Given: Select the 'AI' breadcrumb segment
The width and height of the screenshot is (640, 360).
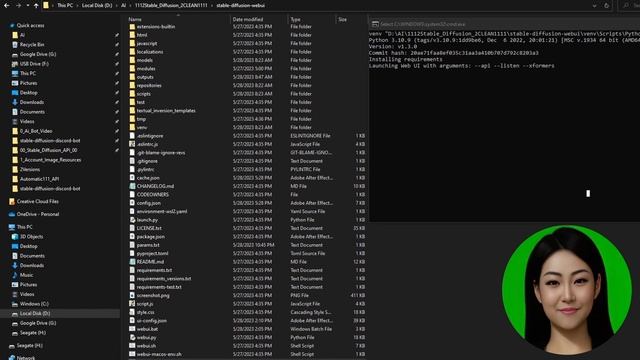Looking at the screenshot, I should (123, 6).
